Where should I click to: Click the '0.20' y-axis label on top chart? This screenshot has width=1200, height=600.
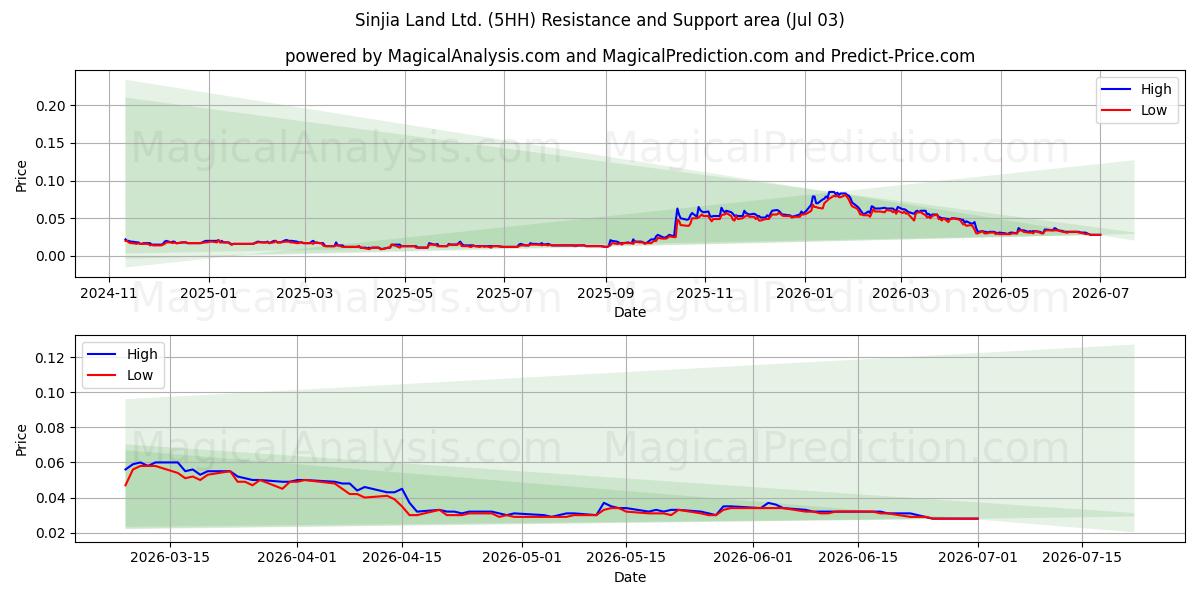[x=51, y=106]
